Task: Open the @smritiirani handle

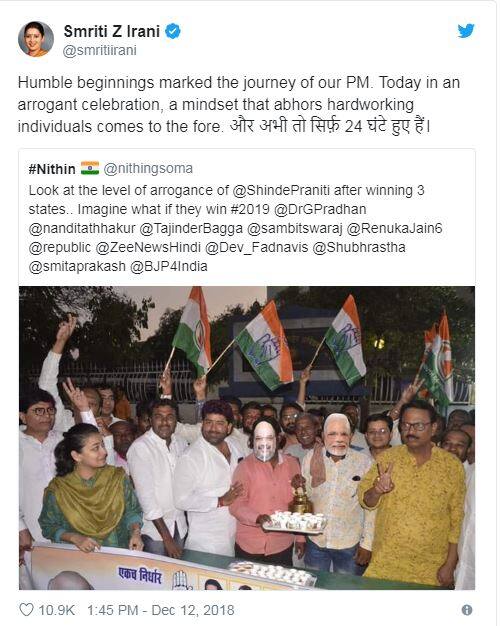Action: click(x=100, y=51)
